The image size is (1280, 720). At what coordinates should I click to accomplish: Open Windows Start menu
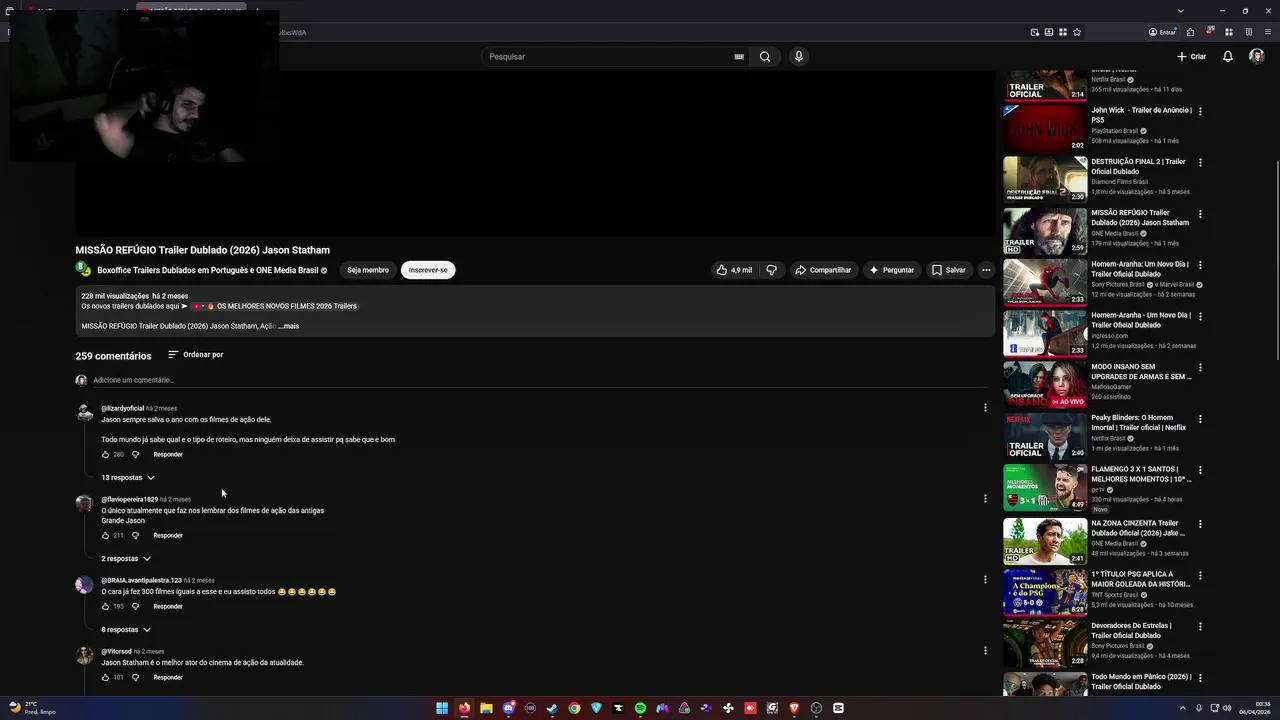click(442, 708)
